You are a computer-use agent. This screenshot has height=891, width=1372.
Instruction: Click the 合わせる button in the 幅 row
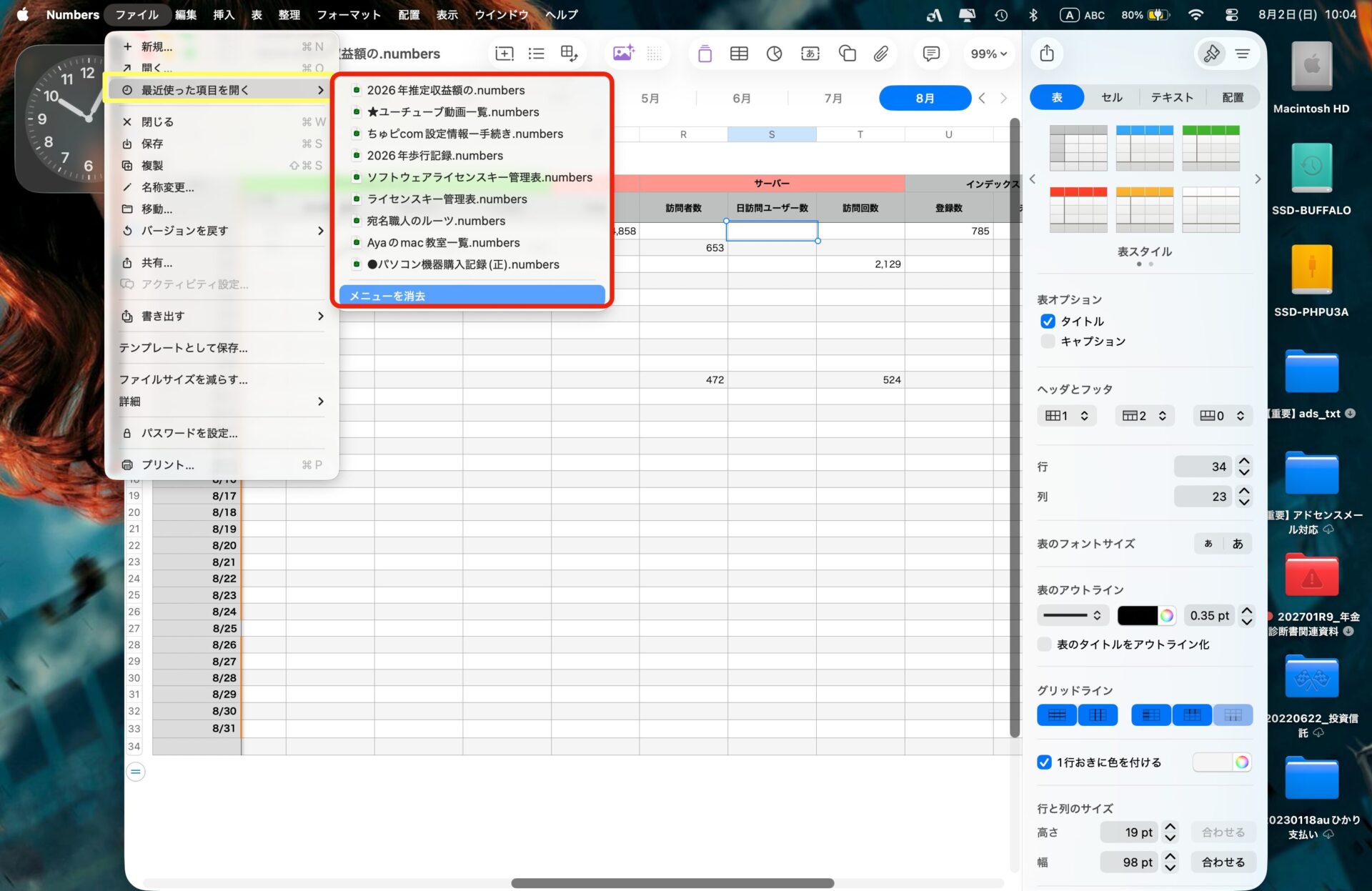(1223, 862)
